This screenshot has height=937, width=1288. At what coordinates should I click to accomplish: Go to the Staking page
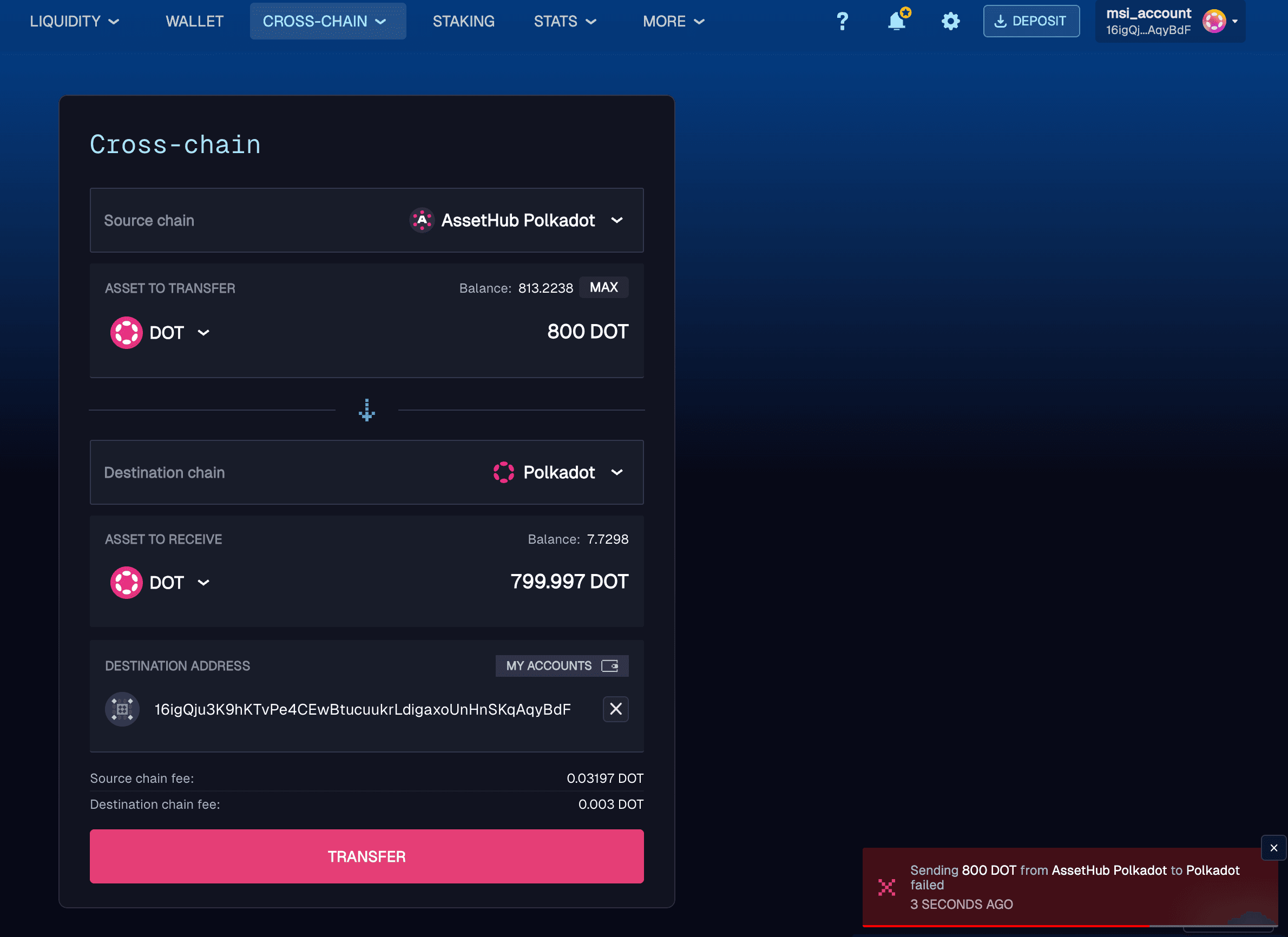463,22
